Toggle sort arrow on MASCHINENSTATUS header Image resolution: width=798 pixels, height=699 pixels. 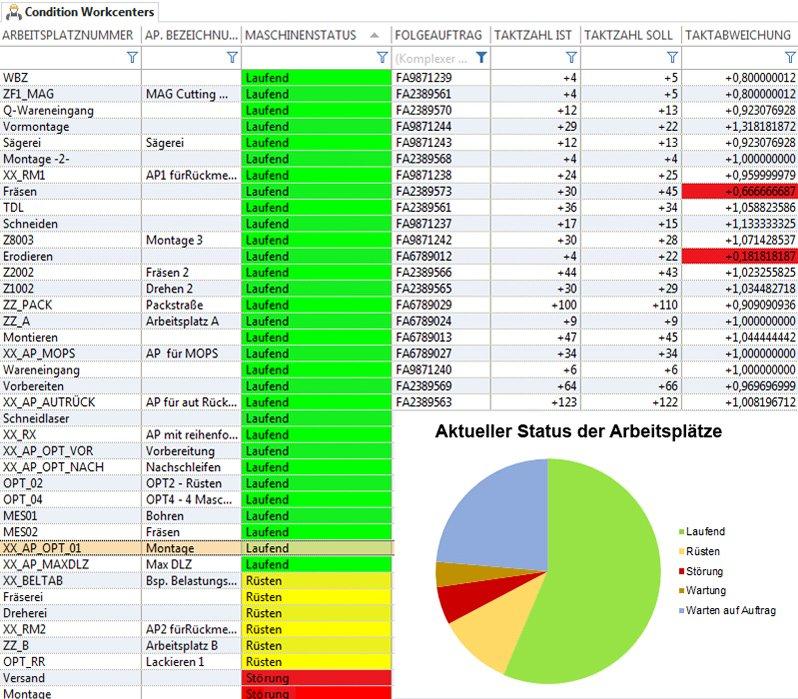(375, 35)
